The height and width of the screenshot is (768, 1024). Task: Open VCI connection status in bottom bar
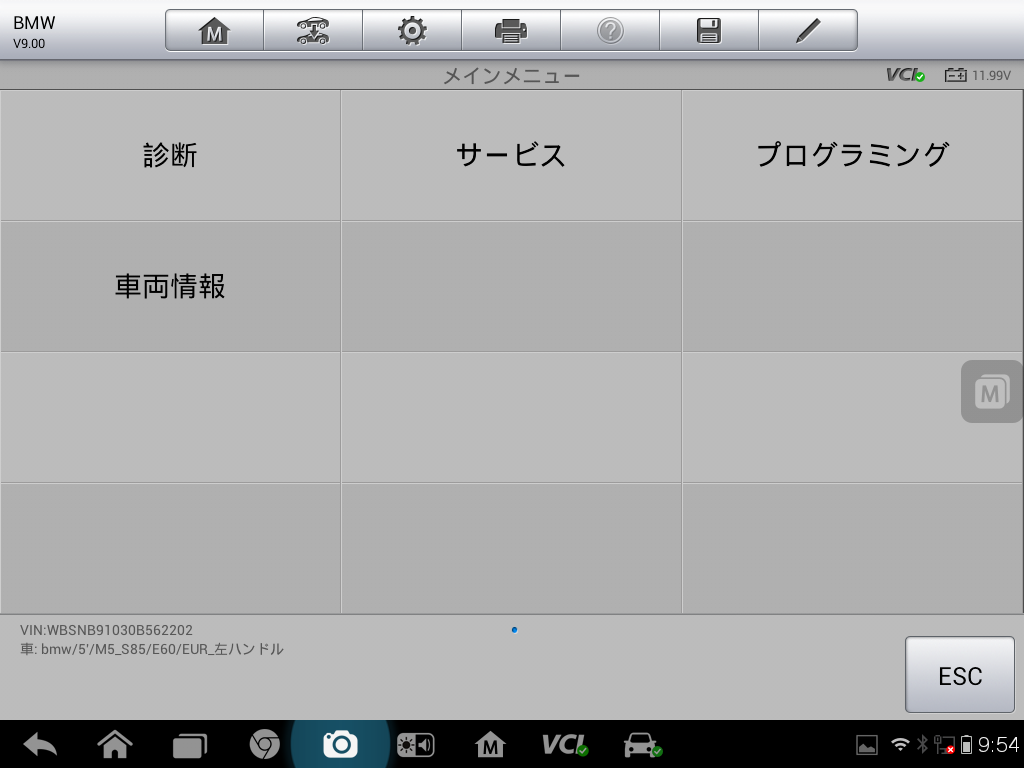tap(564, 745)
